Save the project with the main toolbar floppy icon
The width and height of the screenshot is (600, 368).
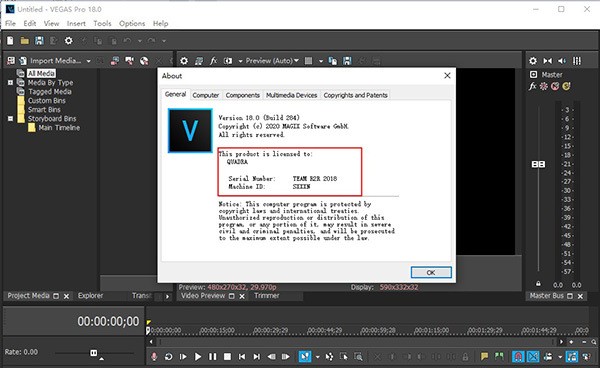39,41
